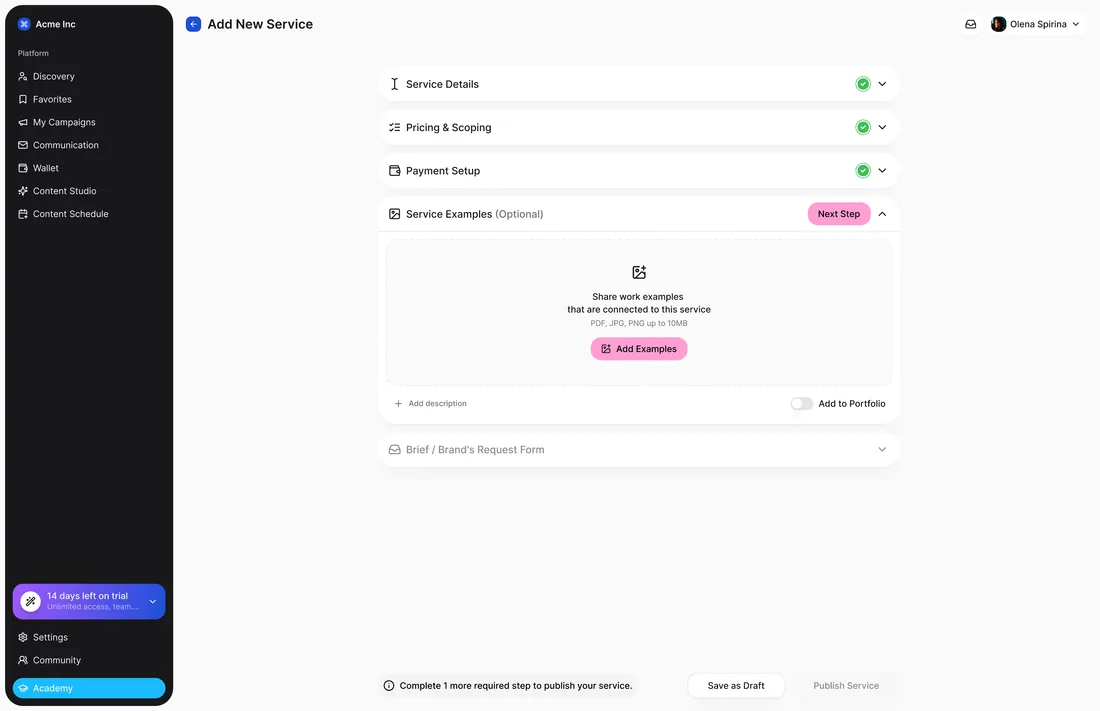Click the Community people icon
The width and height of the screenshot is (1100, 711).
point(22,660)
